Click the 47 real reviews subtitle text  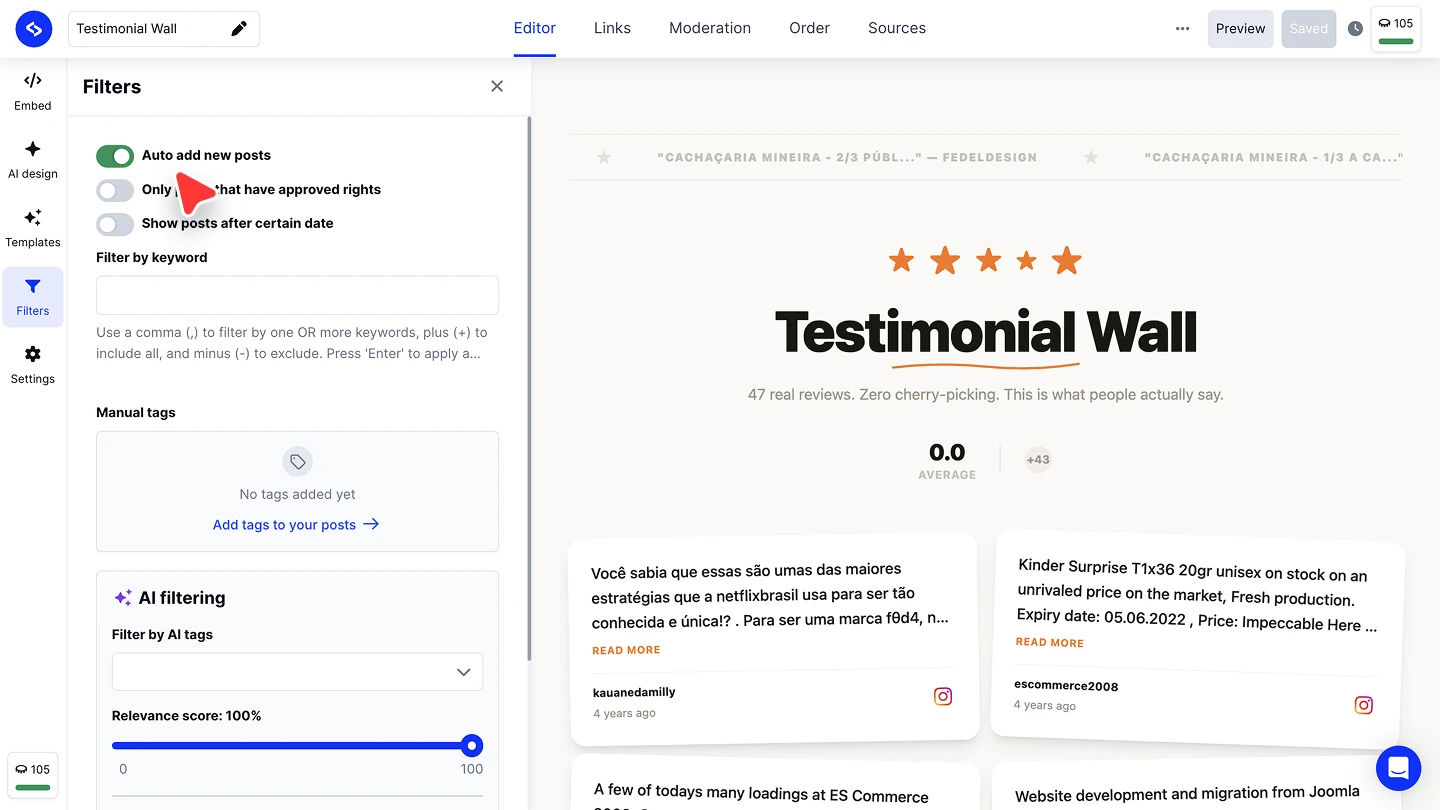tap(986, 394)
